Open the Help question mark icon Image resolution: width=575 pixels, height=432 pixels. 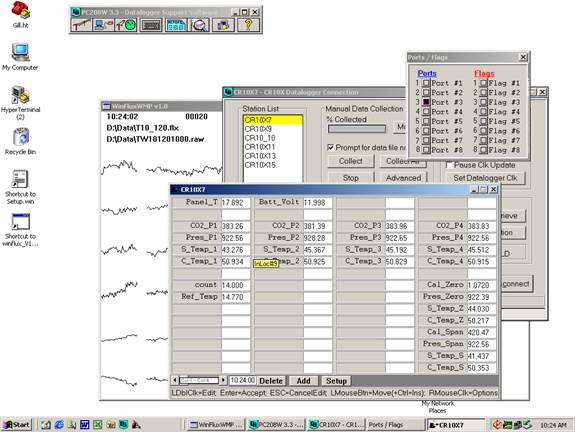click(248, 25)
